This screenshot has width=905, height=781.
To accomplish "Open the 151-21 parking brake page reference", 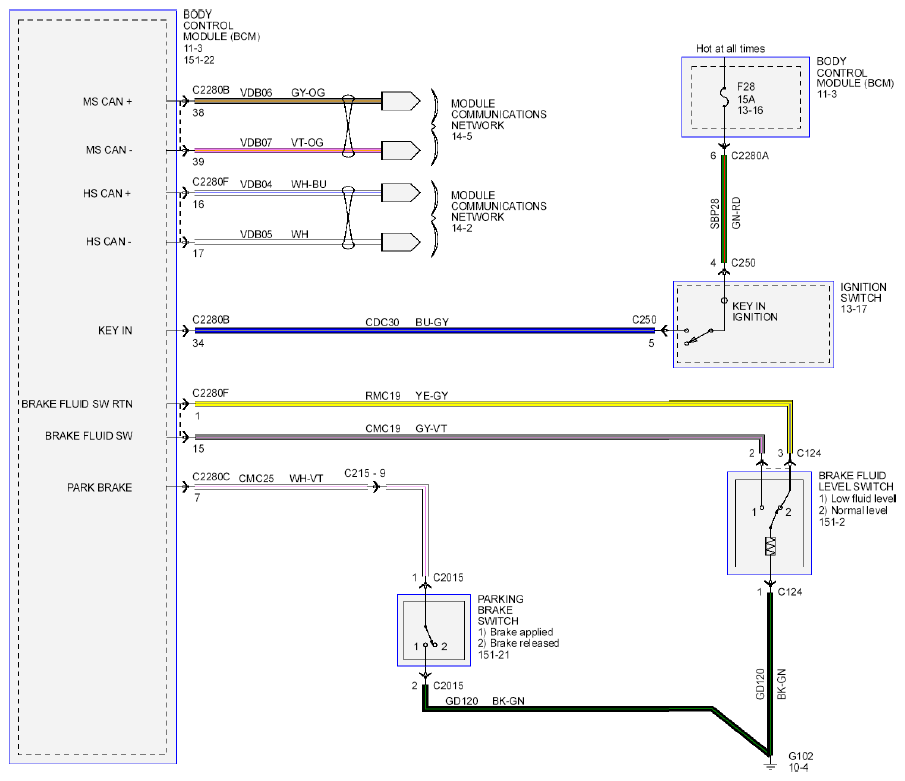I will 493,655.
